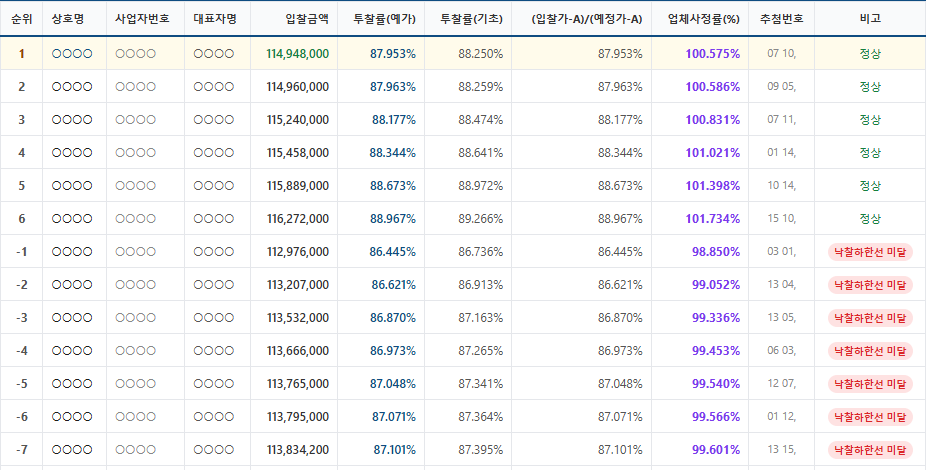Select bid amount 114,960,000

tap(298, 87)
